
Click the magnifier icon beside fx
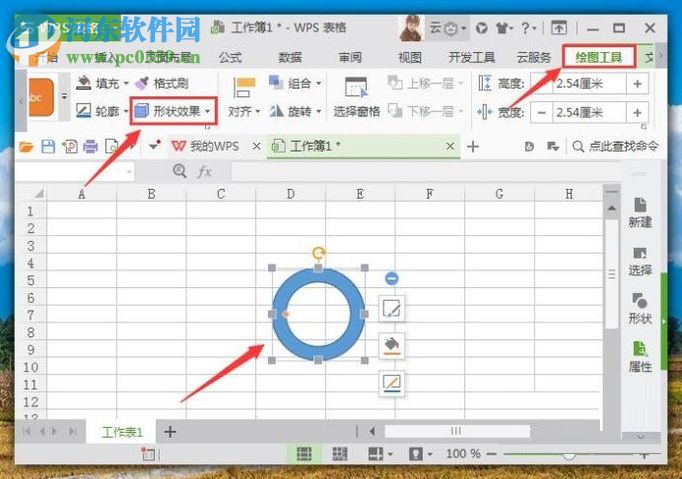tap(180, 171)
